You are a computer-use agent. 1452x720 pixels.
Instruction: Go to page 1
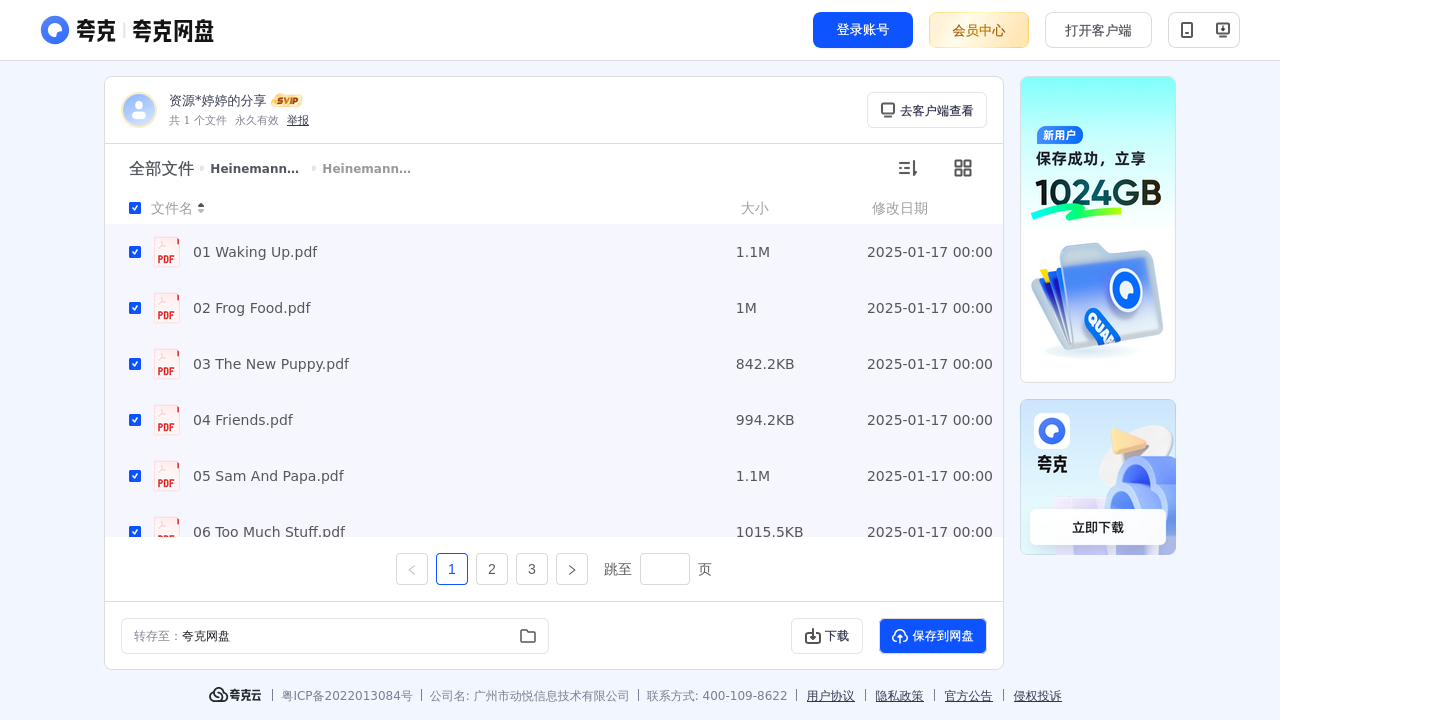[x=452, y=569]
